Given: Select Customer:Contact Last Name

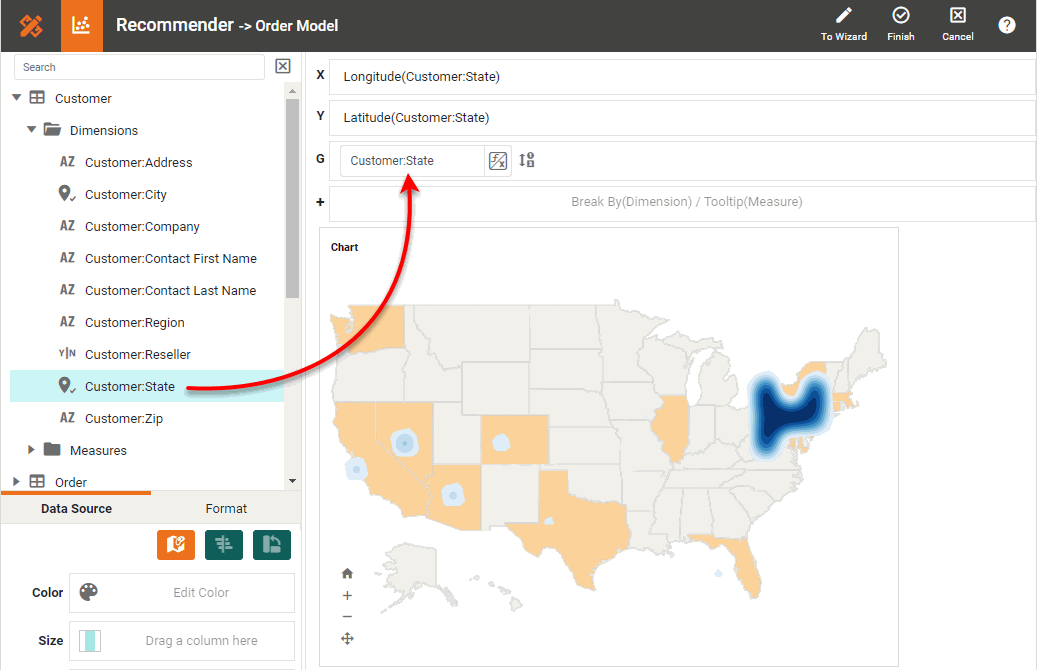Looking at the screenshot, I should (x=170, y=290).
